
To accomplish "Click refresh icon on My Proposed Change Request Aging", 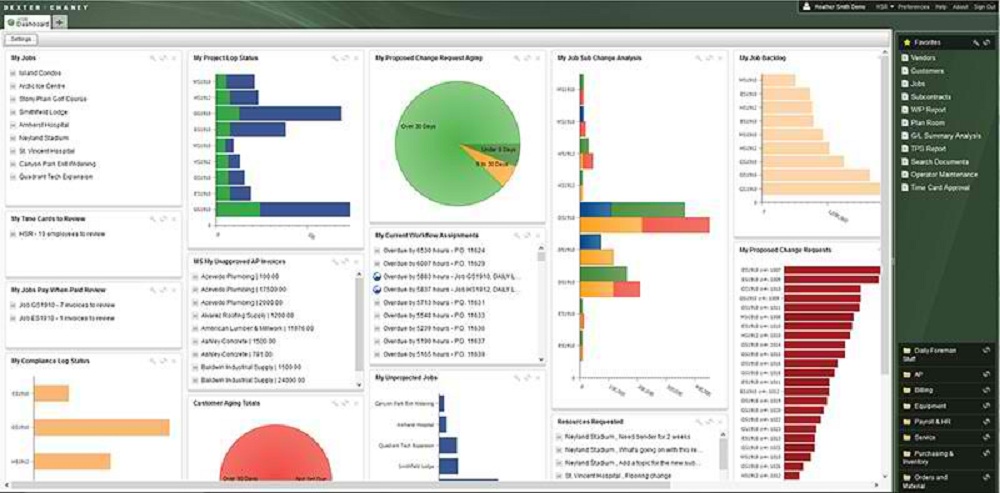I will [527, 58].
